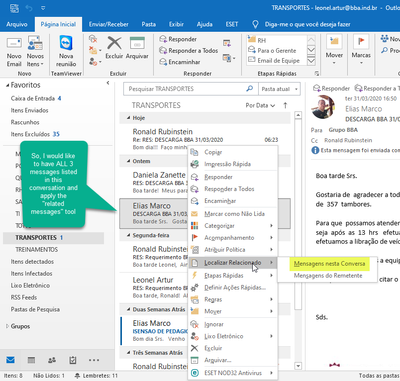The image size is (400, 381).
Task: Click Responder button in reading pane
Action: (x=332, y=88)
